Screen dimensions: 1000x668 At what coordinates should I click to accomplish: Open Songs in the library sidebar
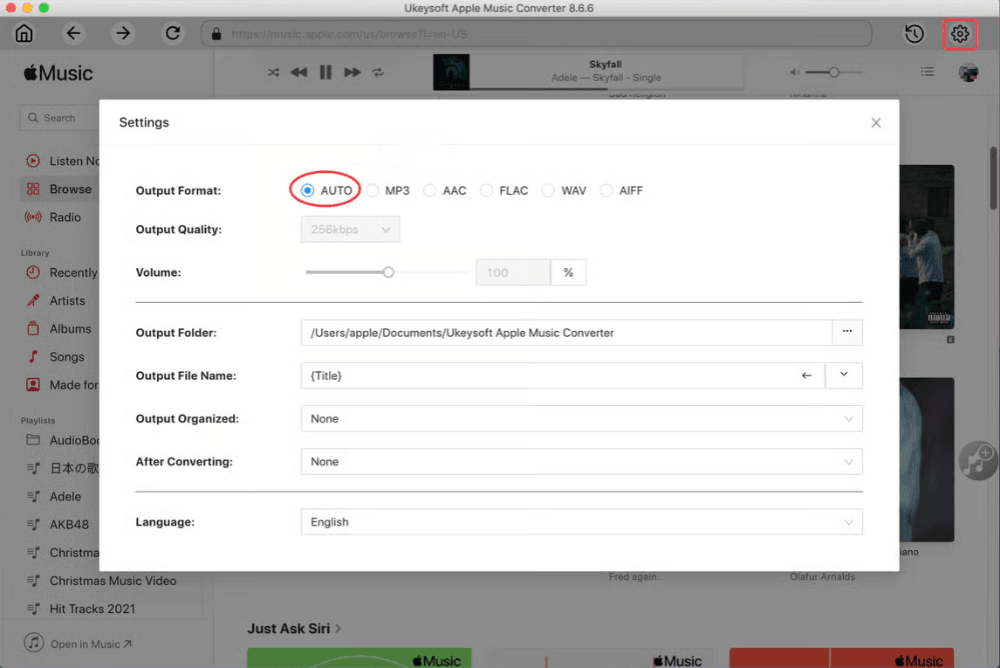(x=66, y=357)
